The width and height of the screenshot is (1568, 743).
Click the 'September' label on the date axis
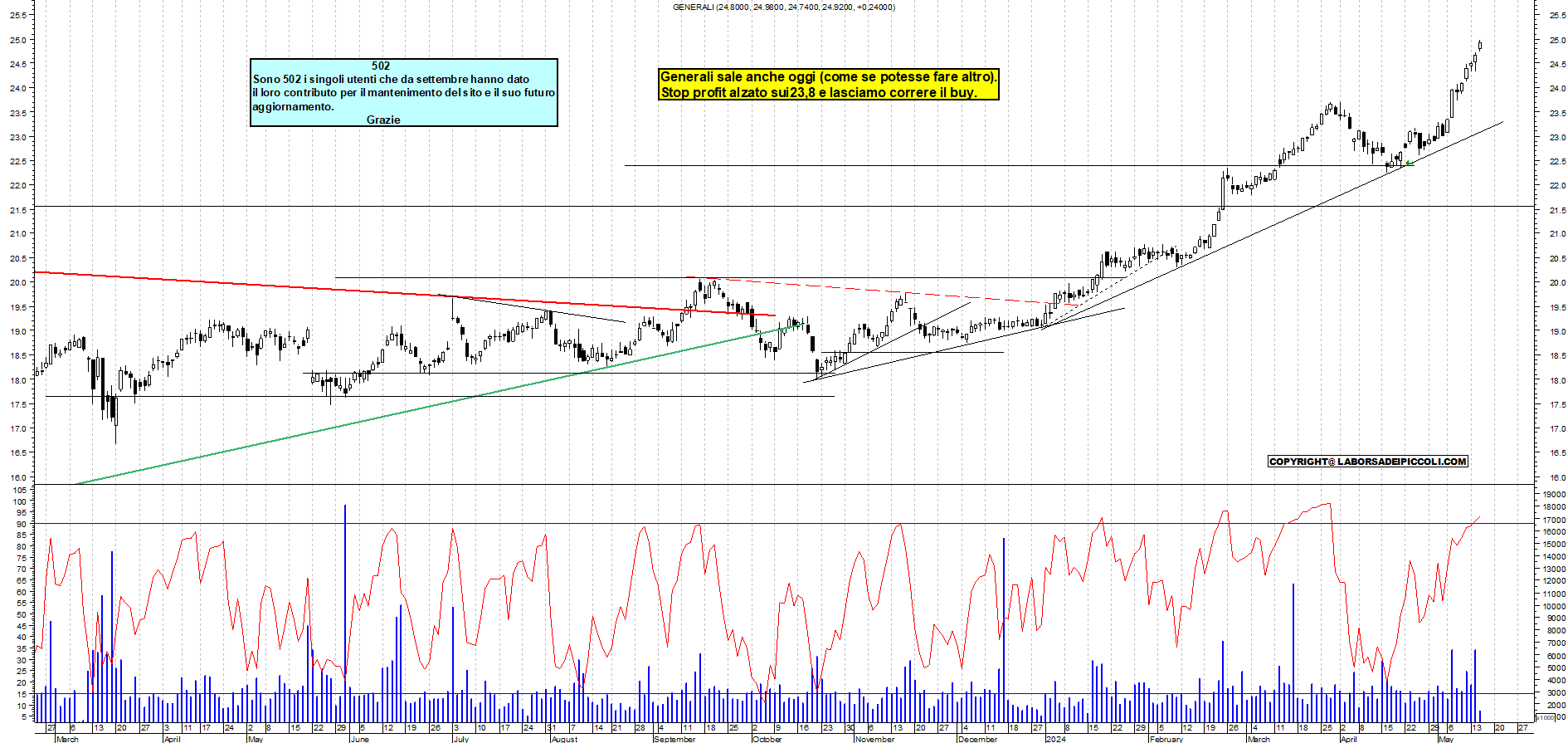[674, 739]
